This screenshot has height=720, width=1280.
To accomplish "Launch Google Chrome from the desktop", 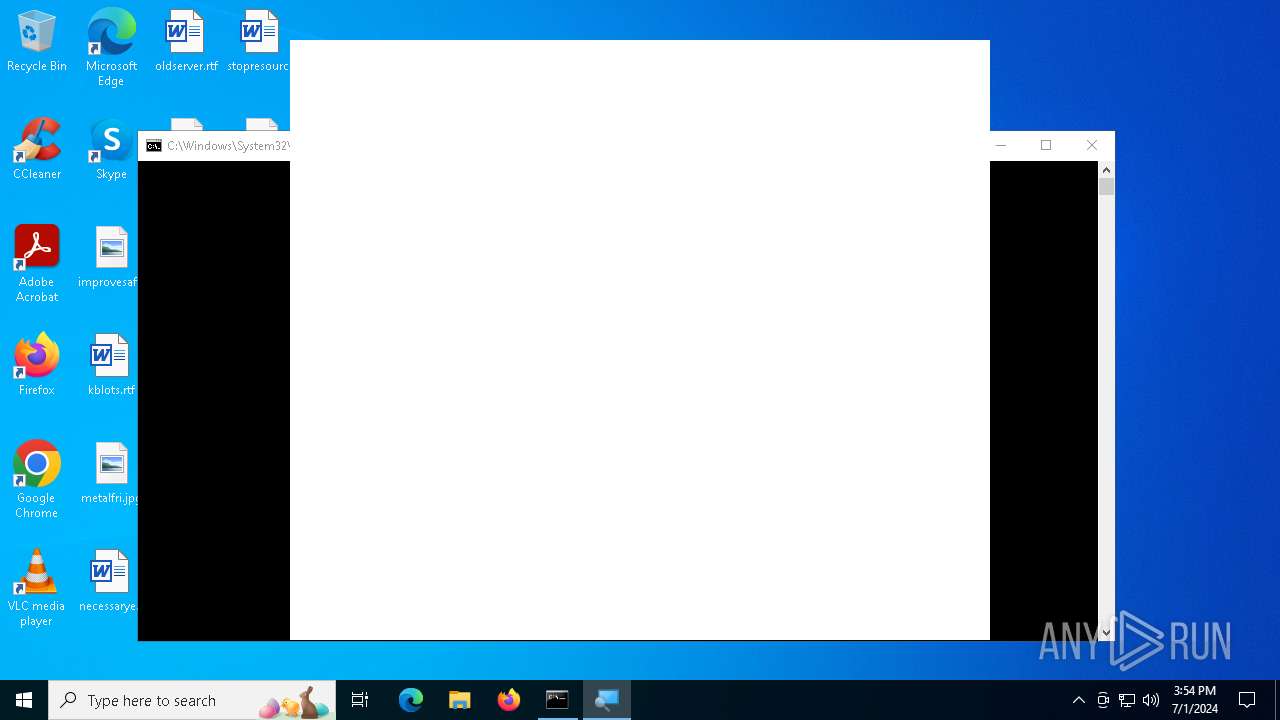I will click(37, 480).
